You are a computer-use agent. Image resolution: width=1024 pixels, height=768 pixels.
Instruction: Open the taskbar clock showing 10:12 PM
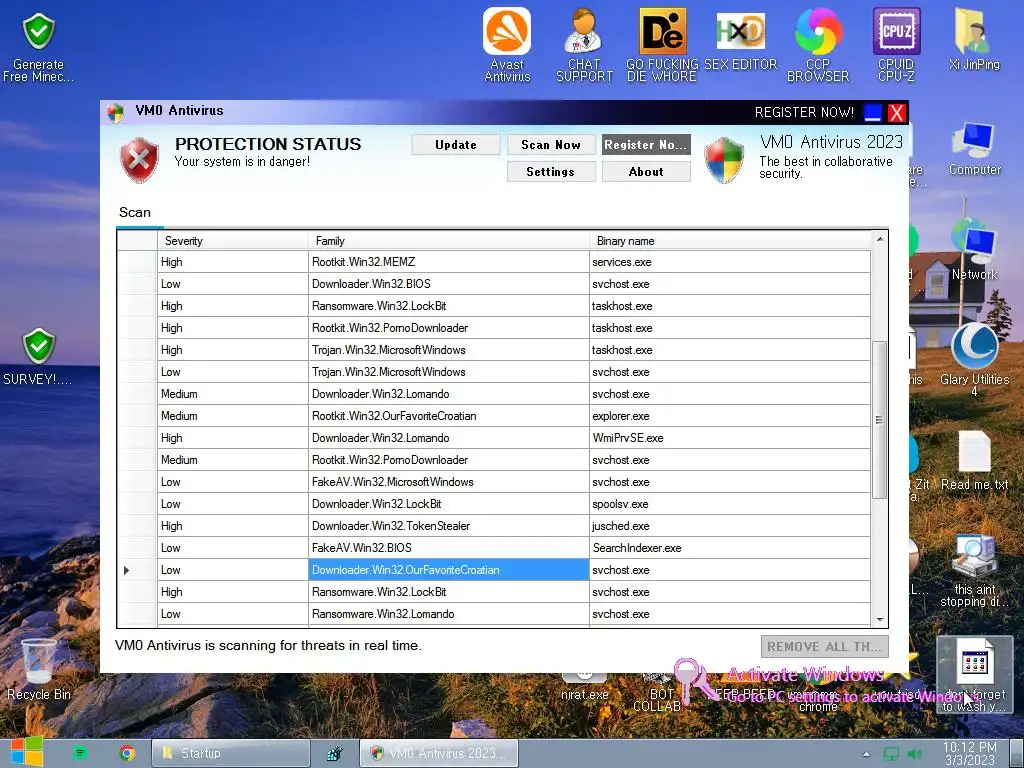pos(969,754)
